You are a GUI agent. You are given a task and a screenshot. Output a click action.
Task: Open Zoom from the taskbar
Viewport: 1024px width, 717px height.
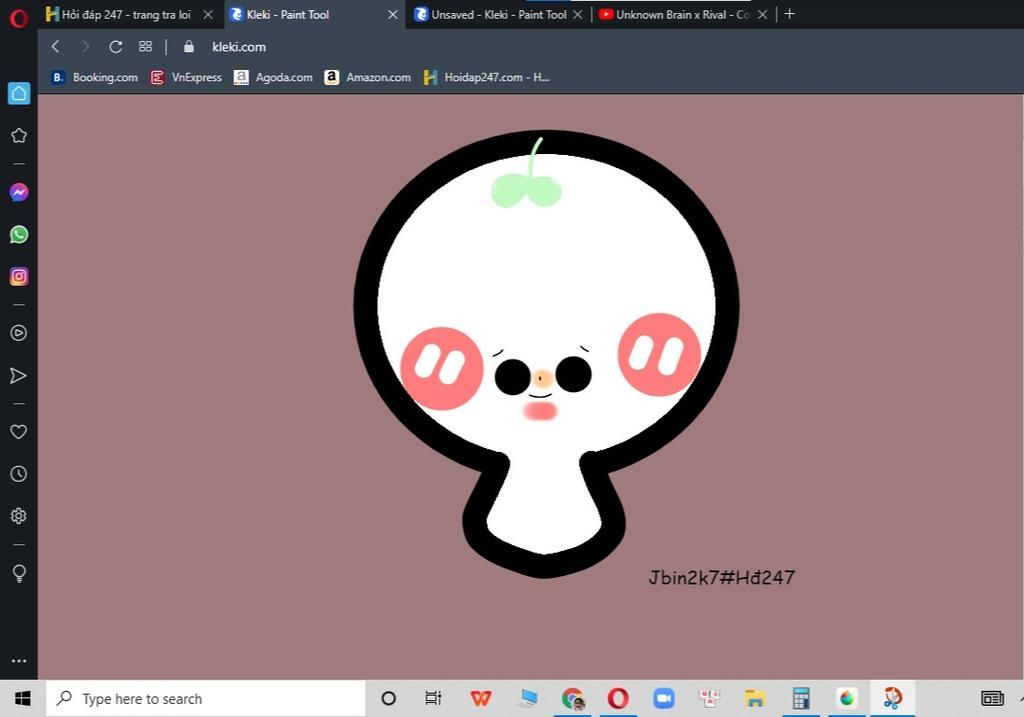pos(664,699)
